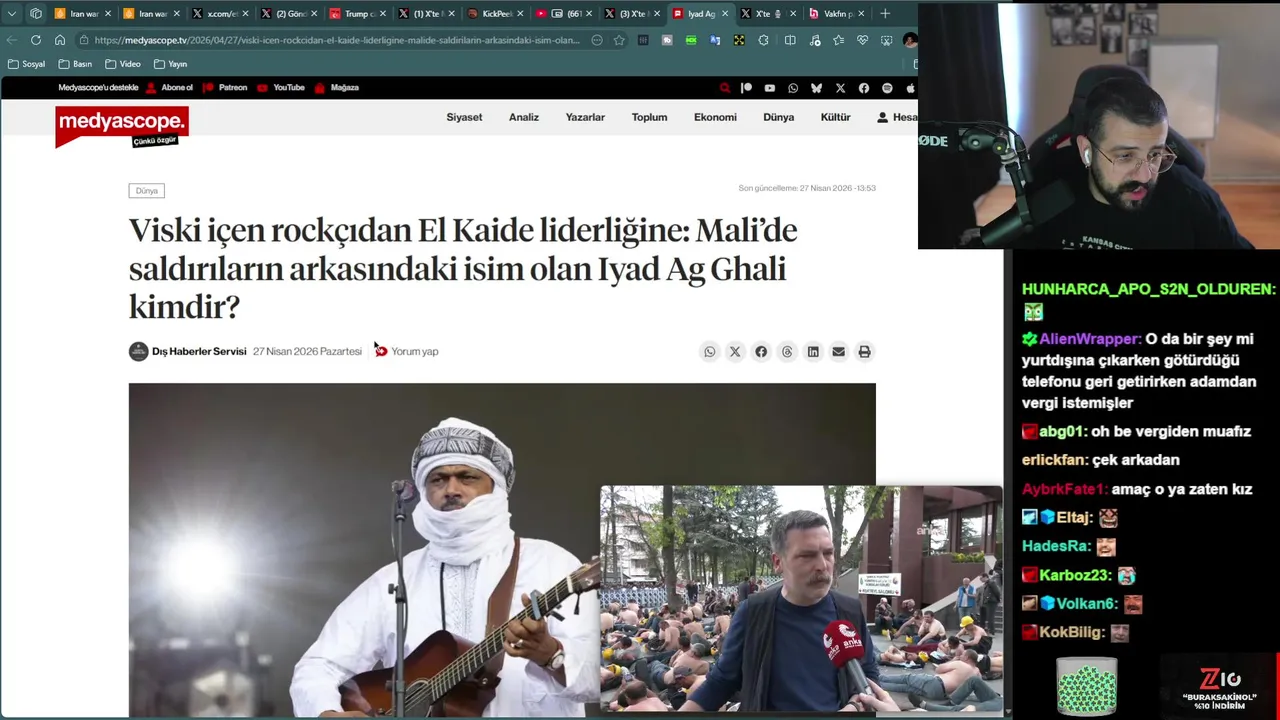Open Analiz section
Viewport: 1280px width, 720px height.
(x=524, y=118)
